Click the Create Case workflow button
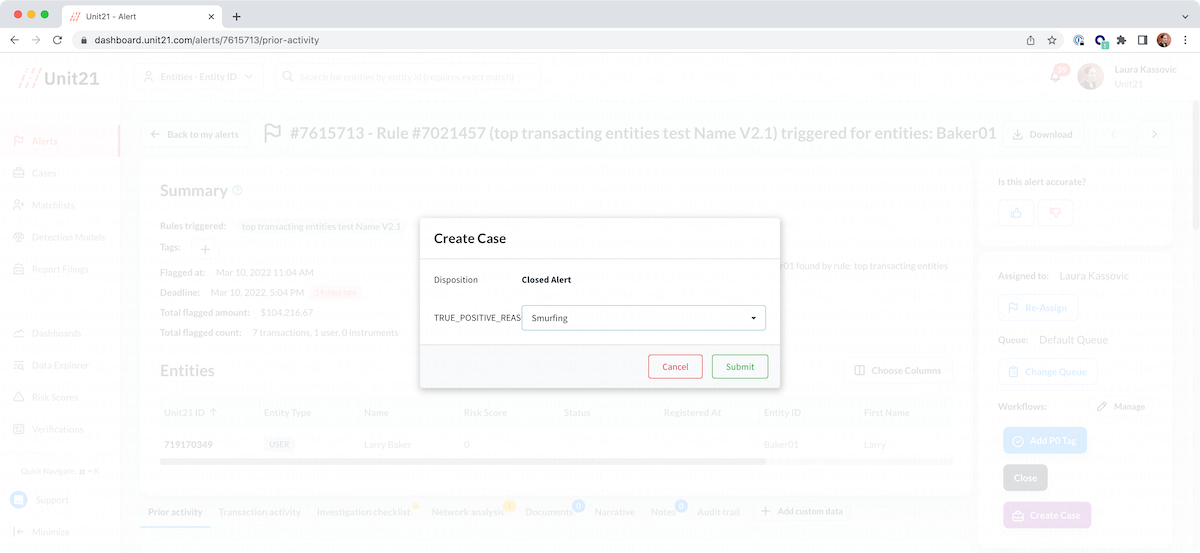The height and width of the screenshot is (553, 1200). pos(1047,515)
